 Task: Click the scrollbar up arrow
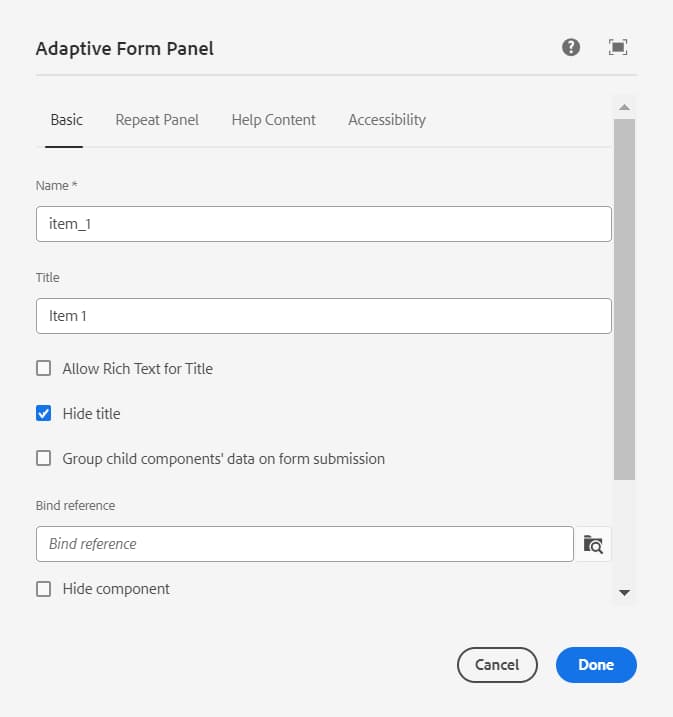pyautogui.click(x=624, y=107)
